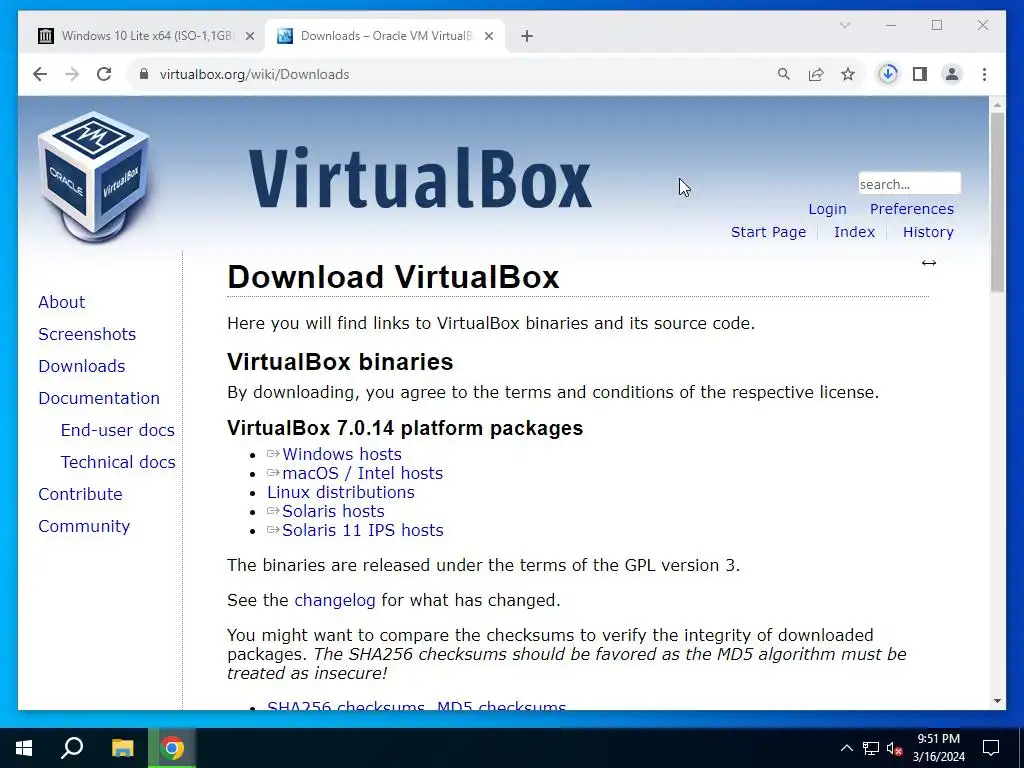The height and width of the screenshot is (768, 1024).
Task: Open the Chrome downloads indicator
Action: click(x=888, y=74)
